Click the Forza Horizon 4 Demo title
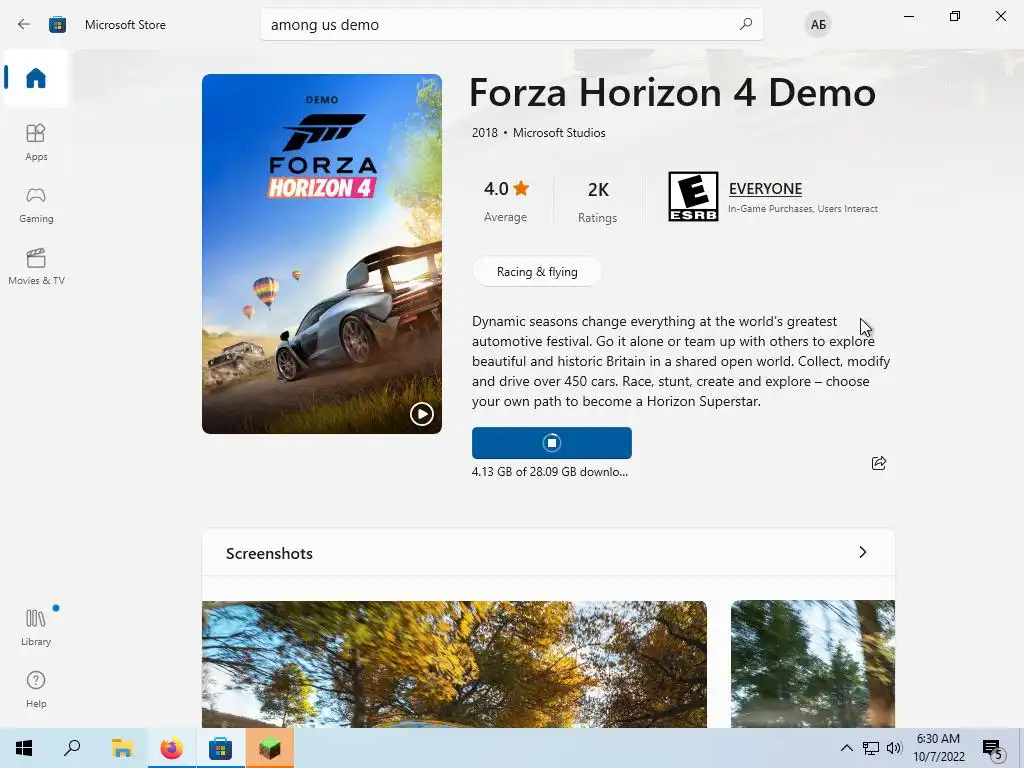Viewport: 1024px width, 768px height. coord(672,93)
